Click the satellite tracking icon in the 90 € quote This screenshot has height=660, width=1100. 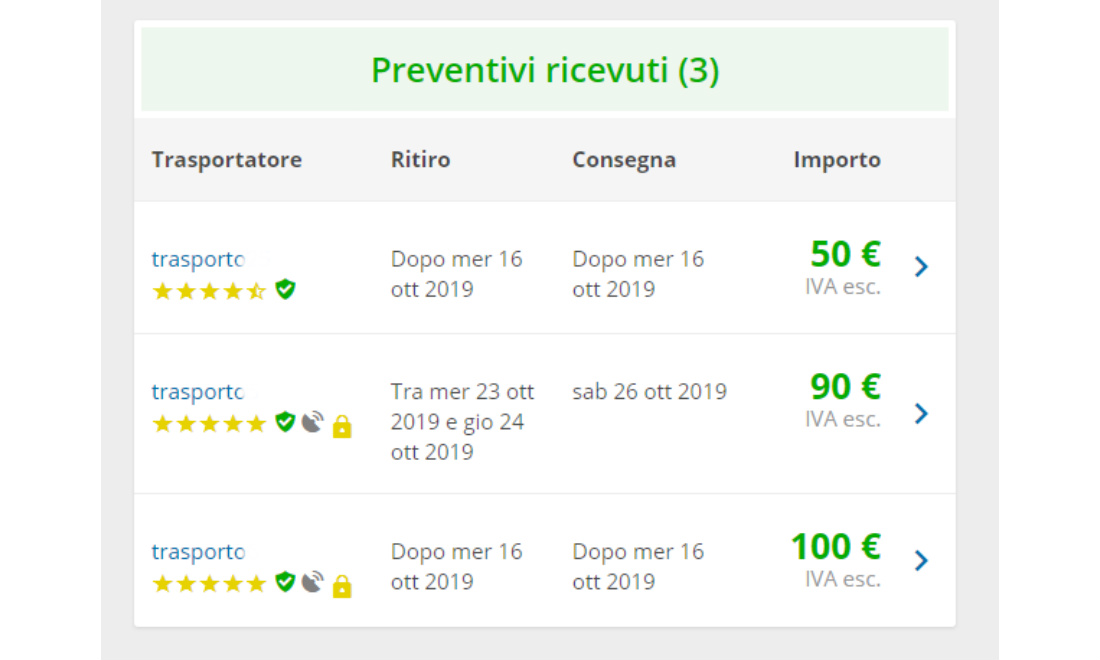[313, 422]
